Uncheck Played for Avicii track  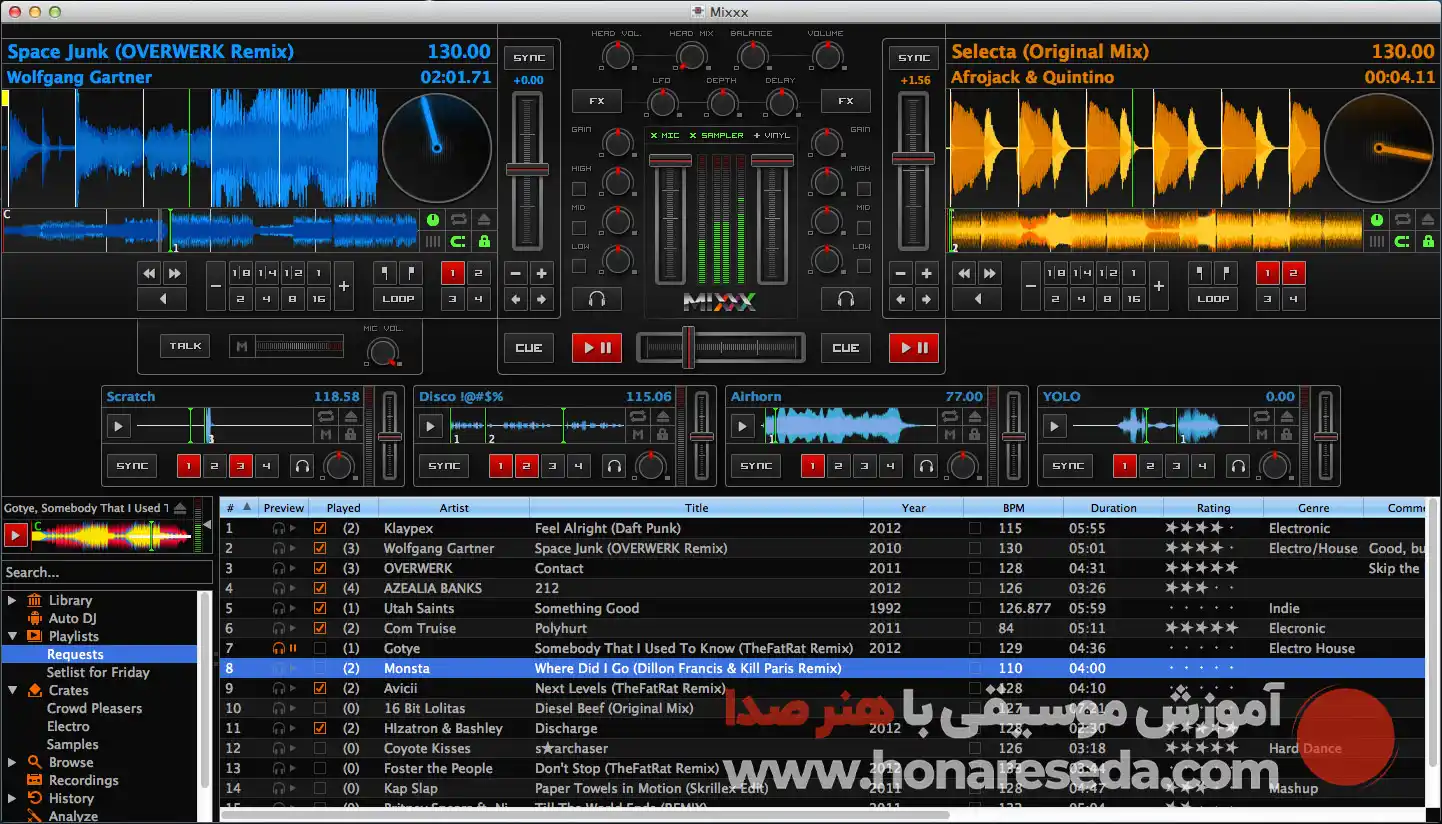[320, 688]
